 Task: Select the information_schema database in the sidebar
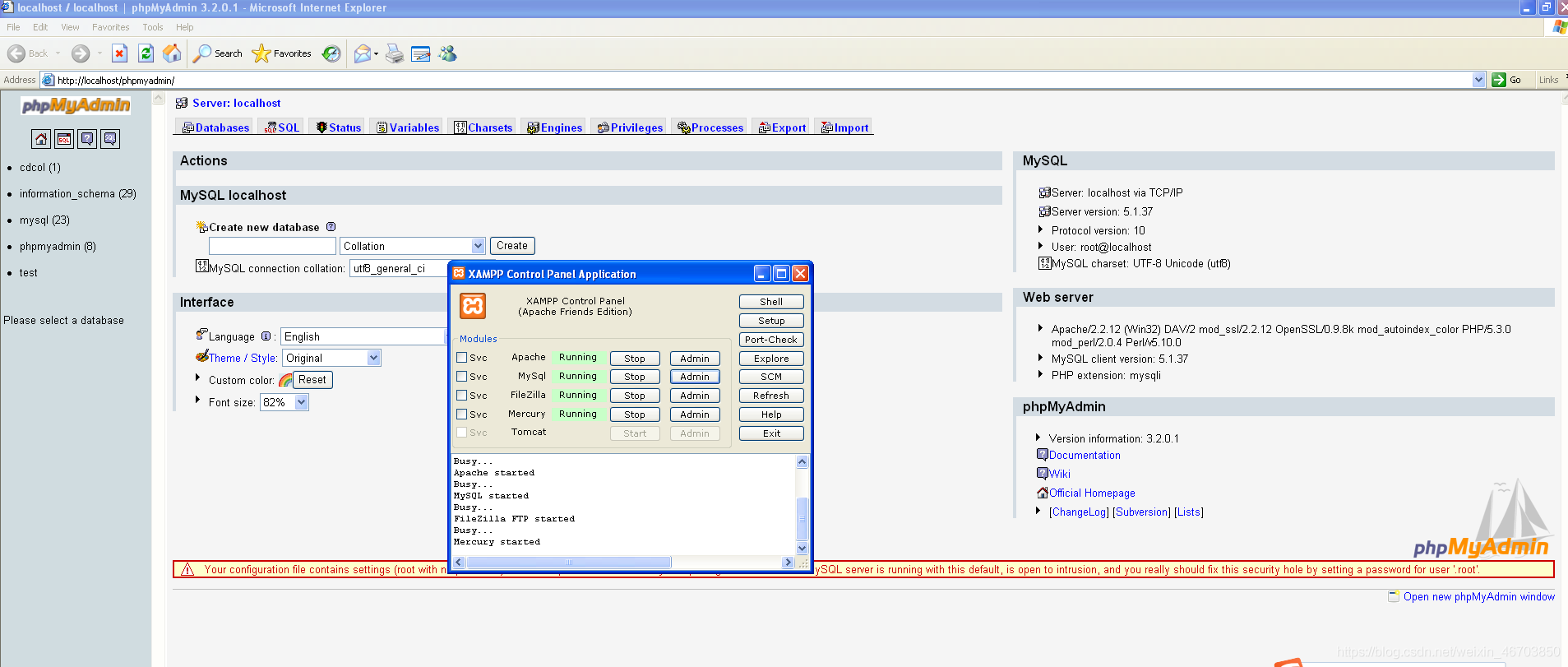(78, 194)
